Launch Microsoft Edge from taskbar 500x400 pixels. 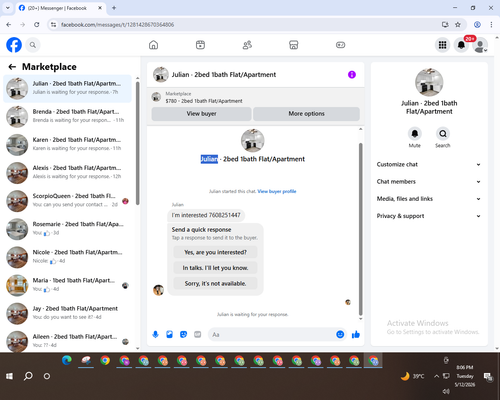click(67, 361)
